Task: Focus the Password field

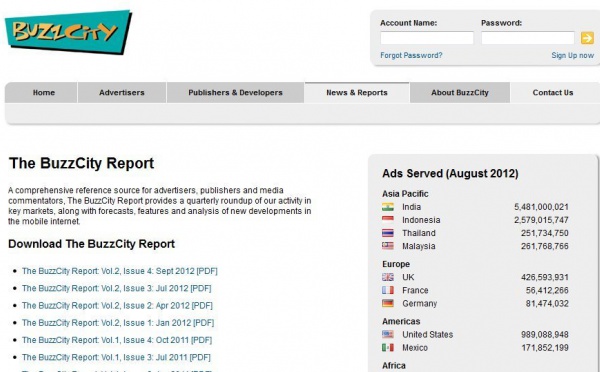Action: [528, 38]
